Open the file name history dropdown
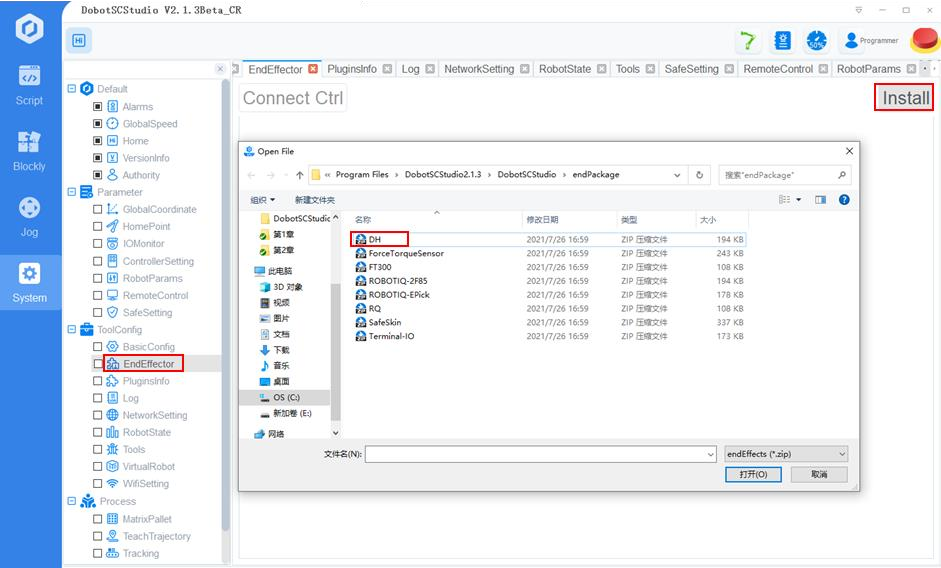Viewport: 941px width, 568px height. click(x=711, y=455)
